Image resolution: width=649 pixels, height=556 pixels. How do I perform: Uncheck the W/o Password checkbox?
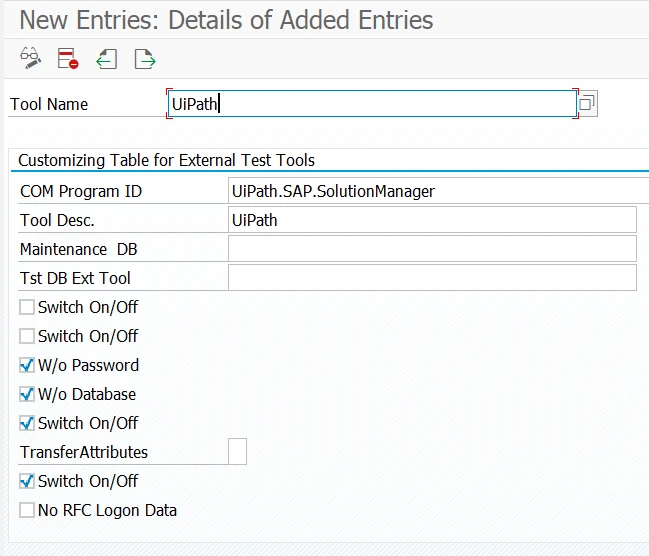point(27,365)
